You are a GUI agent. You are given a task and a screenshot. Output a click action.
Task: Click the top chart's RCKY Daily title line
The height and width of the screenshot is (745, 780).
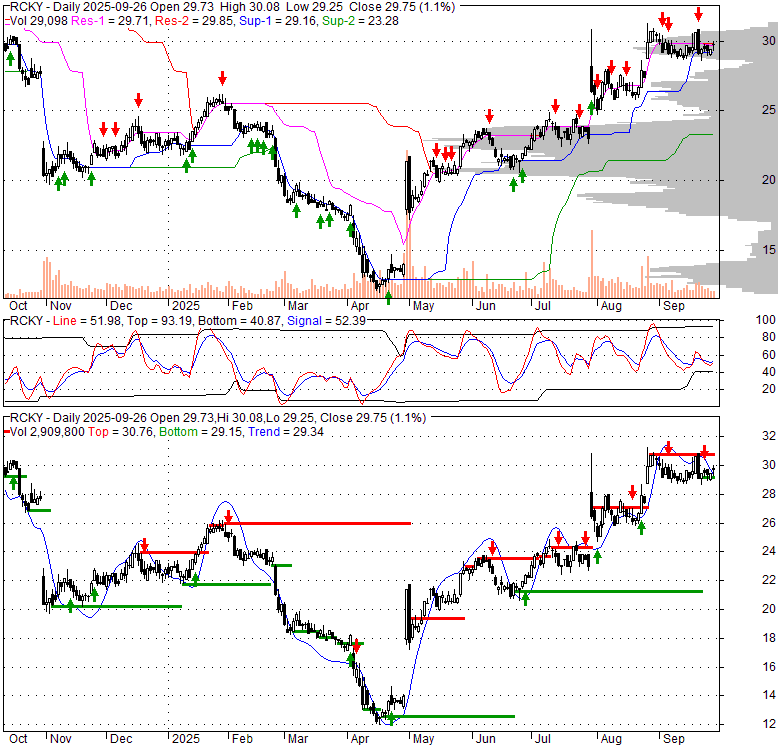pos(232,7)
